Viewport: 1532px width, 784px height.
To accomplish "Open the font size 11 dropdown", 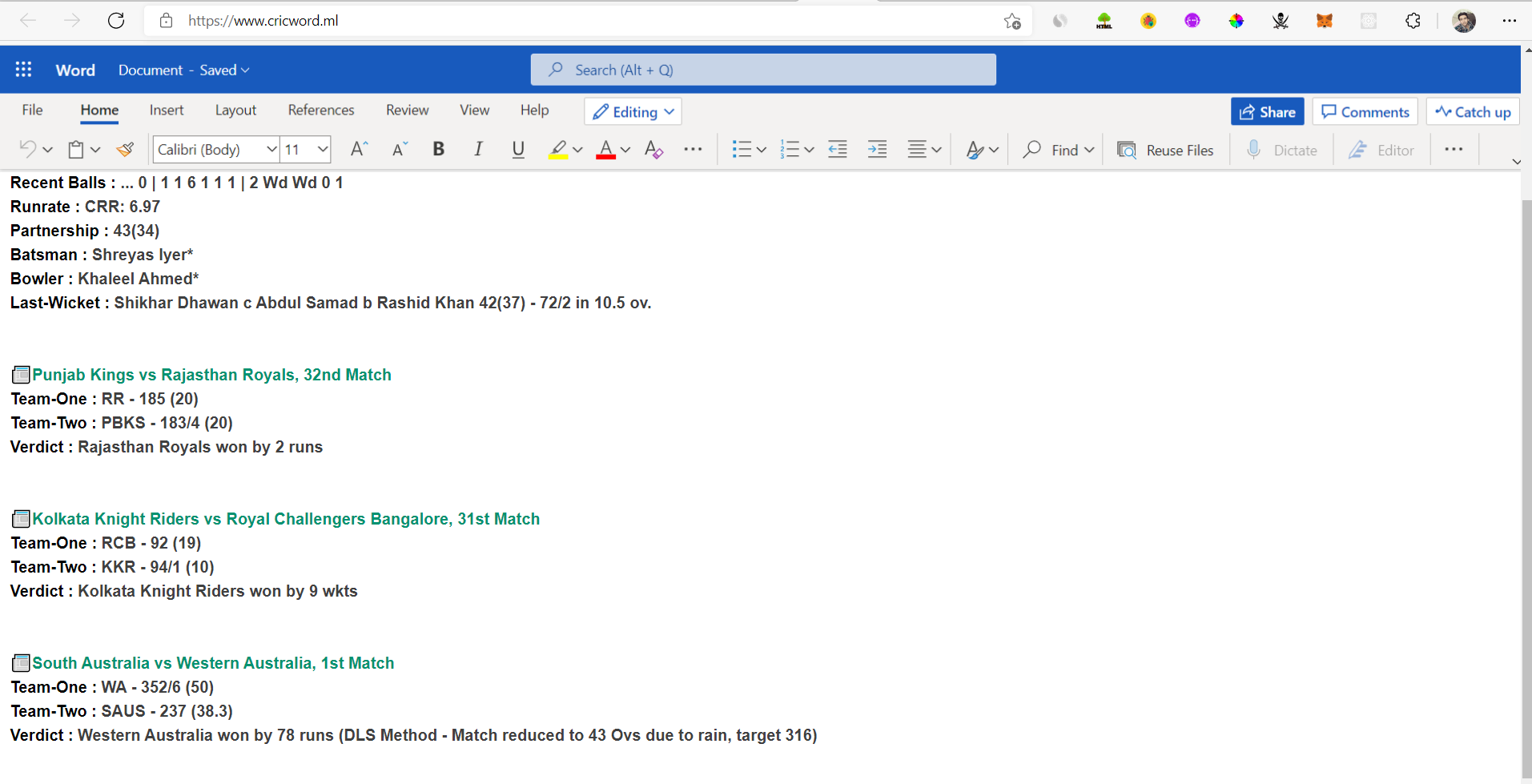I will click(x=306, y=149).
